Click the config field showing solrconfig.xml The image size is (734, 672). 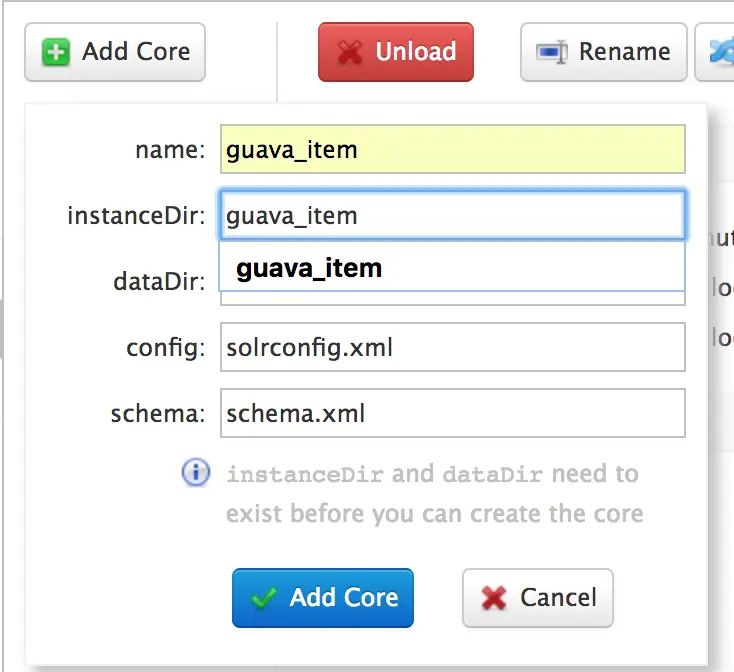[x=452, y=347]
